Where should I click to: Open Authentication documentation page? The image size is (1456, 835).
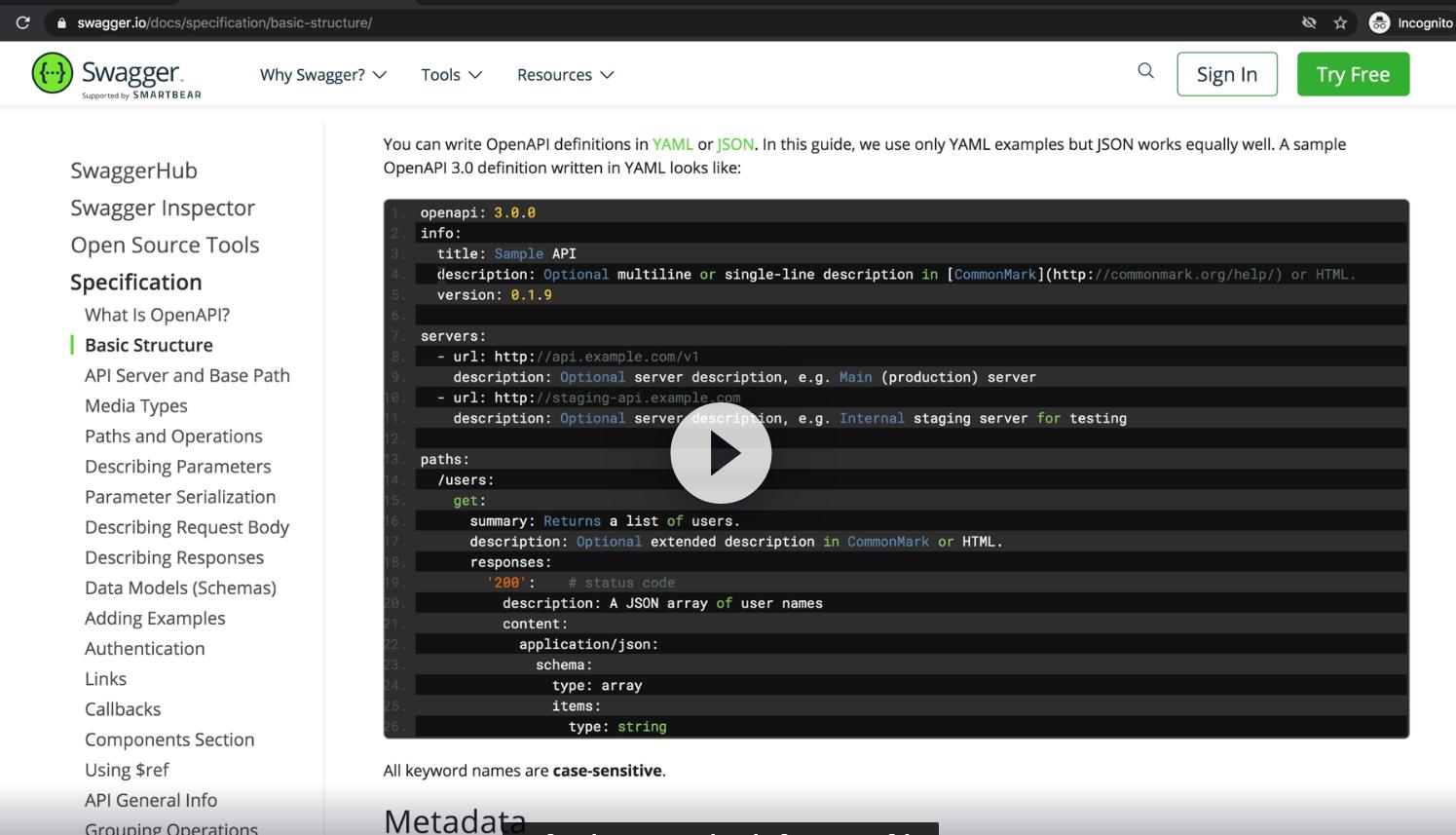[144, 648]
